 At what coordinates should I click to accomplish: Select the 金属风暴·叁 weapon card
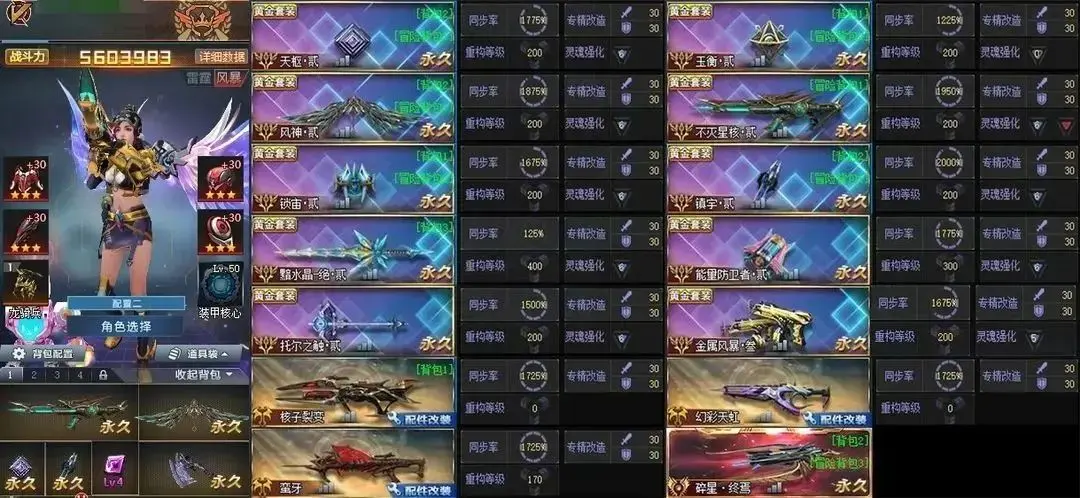click(768, 322)
